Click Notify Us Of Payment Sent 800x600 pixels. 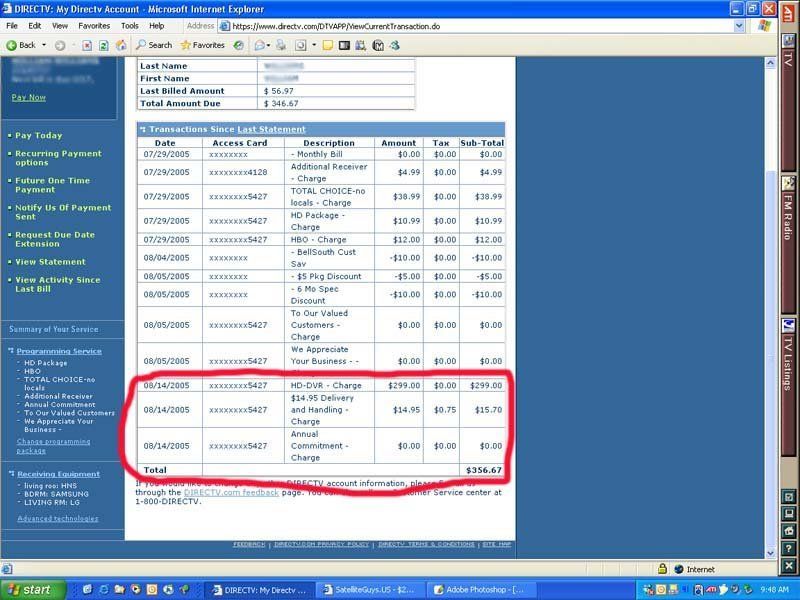point(63,212)
